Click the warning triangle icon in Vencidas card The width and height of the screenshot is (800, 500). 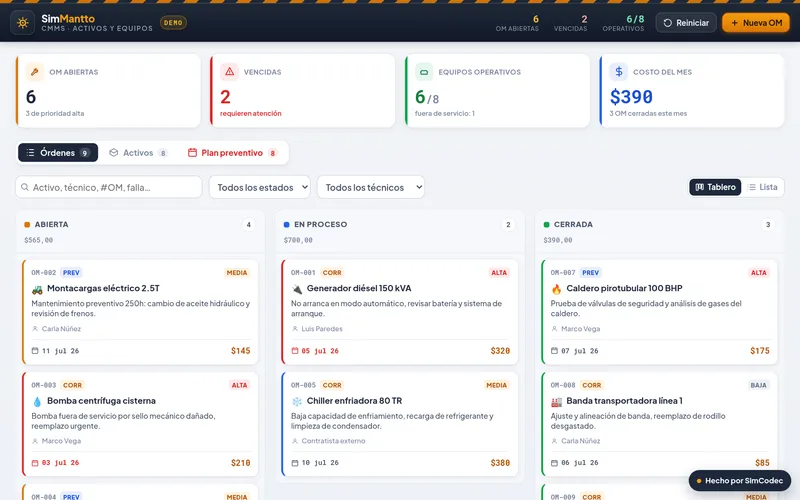tap(229, 72)
